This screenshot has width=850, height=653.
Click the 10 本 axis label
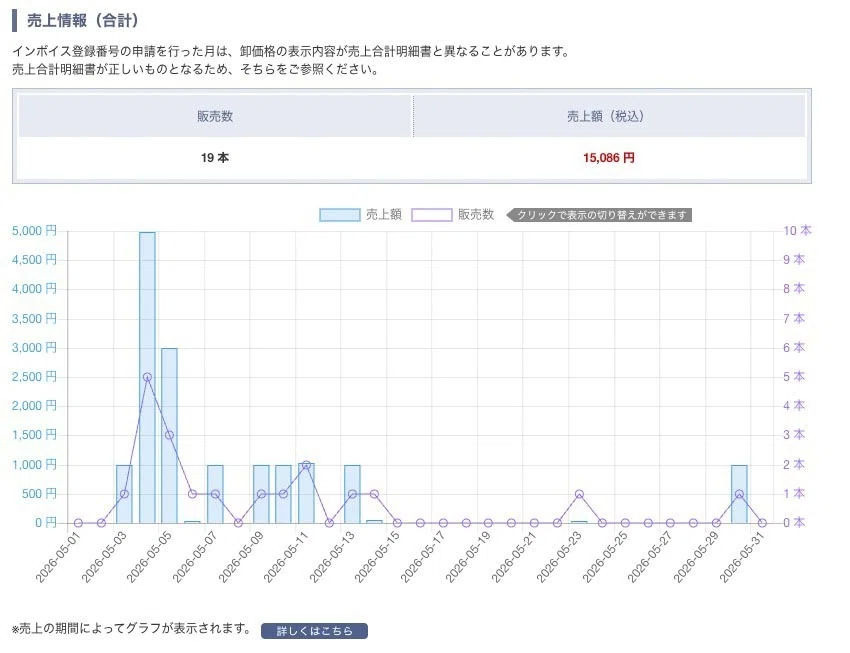click(797, 231)
